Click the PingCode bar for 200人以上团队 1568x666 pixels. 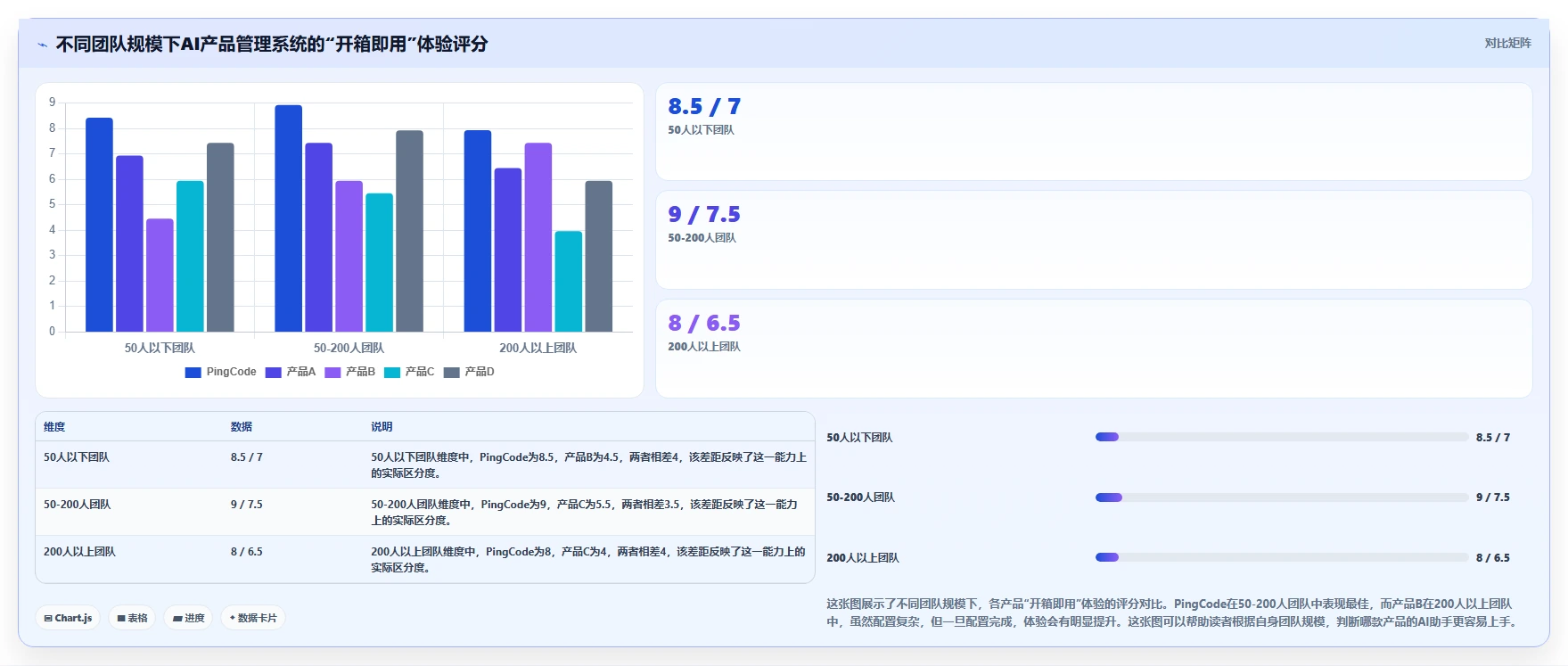point(477,231)
